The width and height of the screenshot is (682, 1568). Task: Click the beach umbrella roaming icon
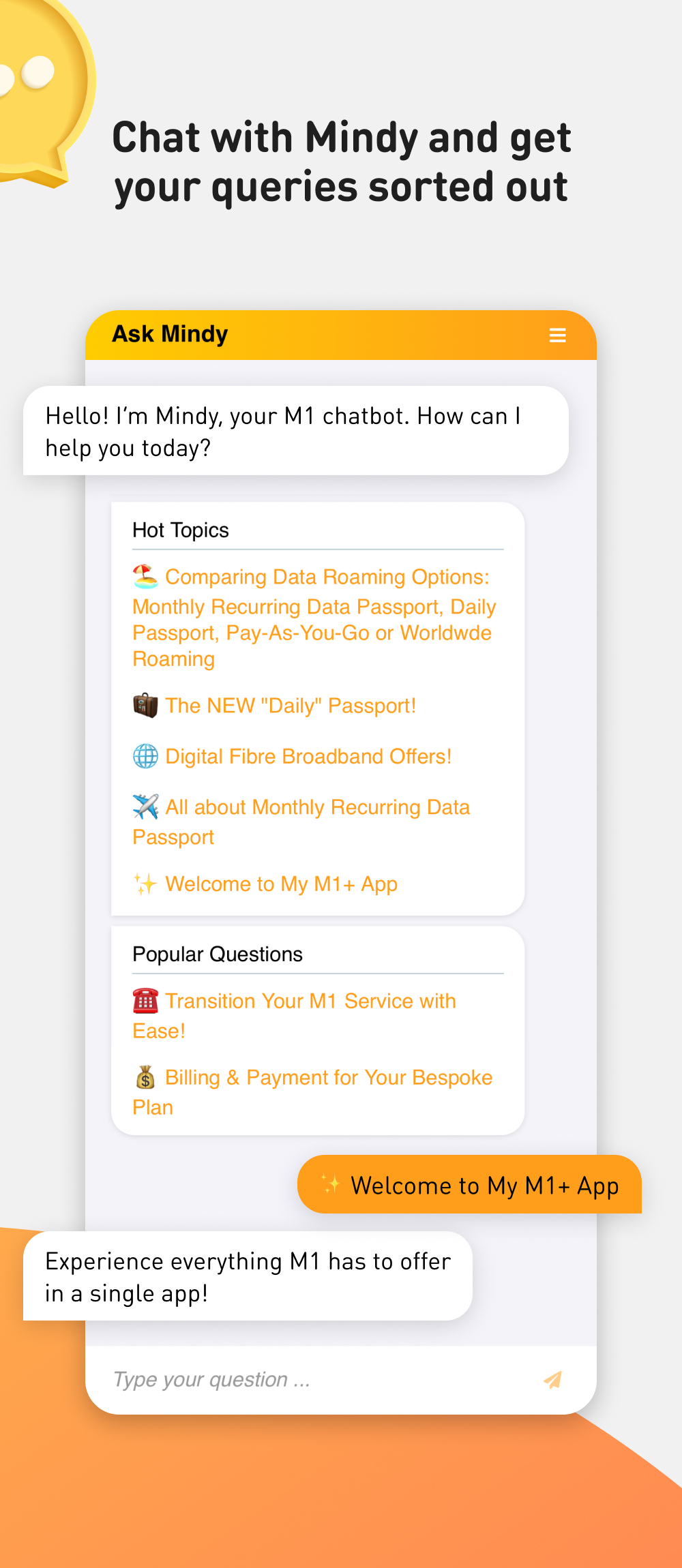pos(145,577)
